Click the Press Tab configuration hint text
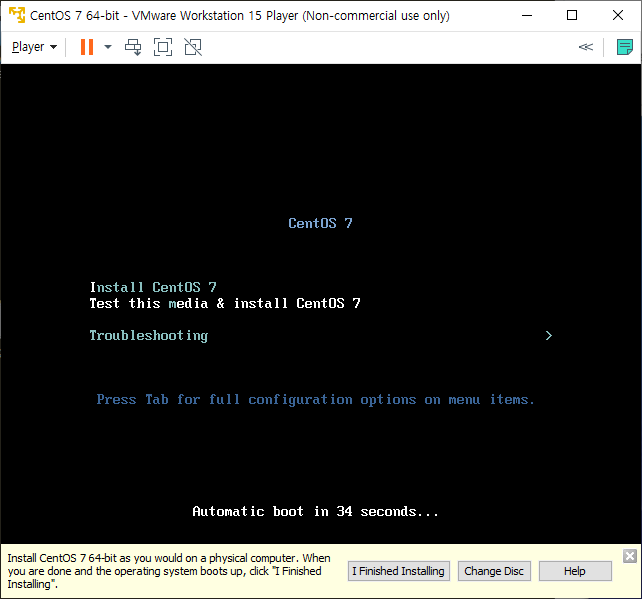This screenshot has width=642, height=599. [316, 400]
